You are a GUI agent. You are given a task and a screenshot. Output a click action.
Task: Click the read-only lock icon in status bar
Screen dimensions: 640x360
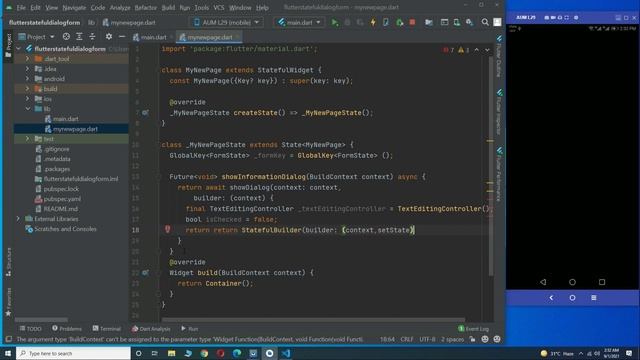[472, 339]
